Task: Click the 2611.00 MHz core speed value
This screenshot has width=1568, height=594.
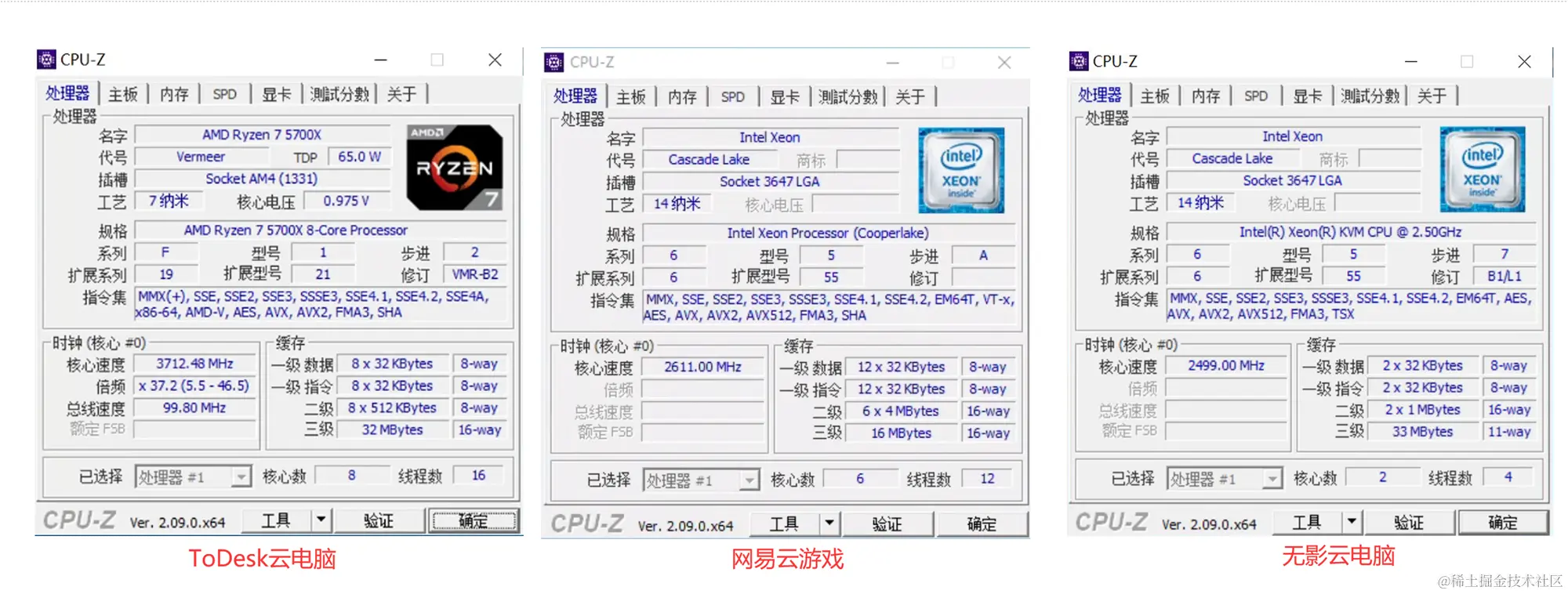Action: point(702,367)
